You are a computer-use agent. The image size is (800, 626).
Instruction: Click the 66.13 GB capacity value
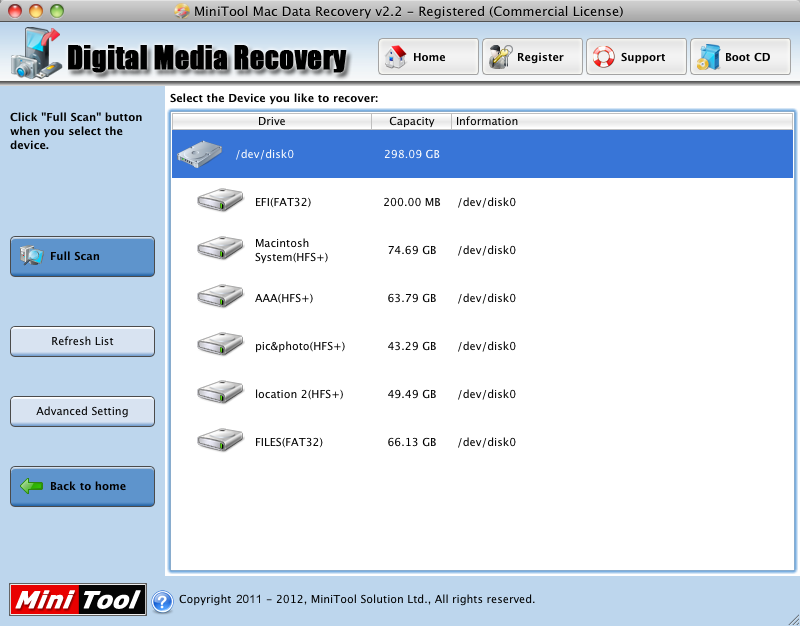pos(412,442)
